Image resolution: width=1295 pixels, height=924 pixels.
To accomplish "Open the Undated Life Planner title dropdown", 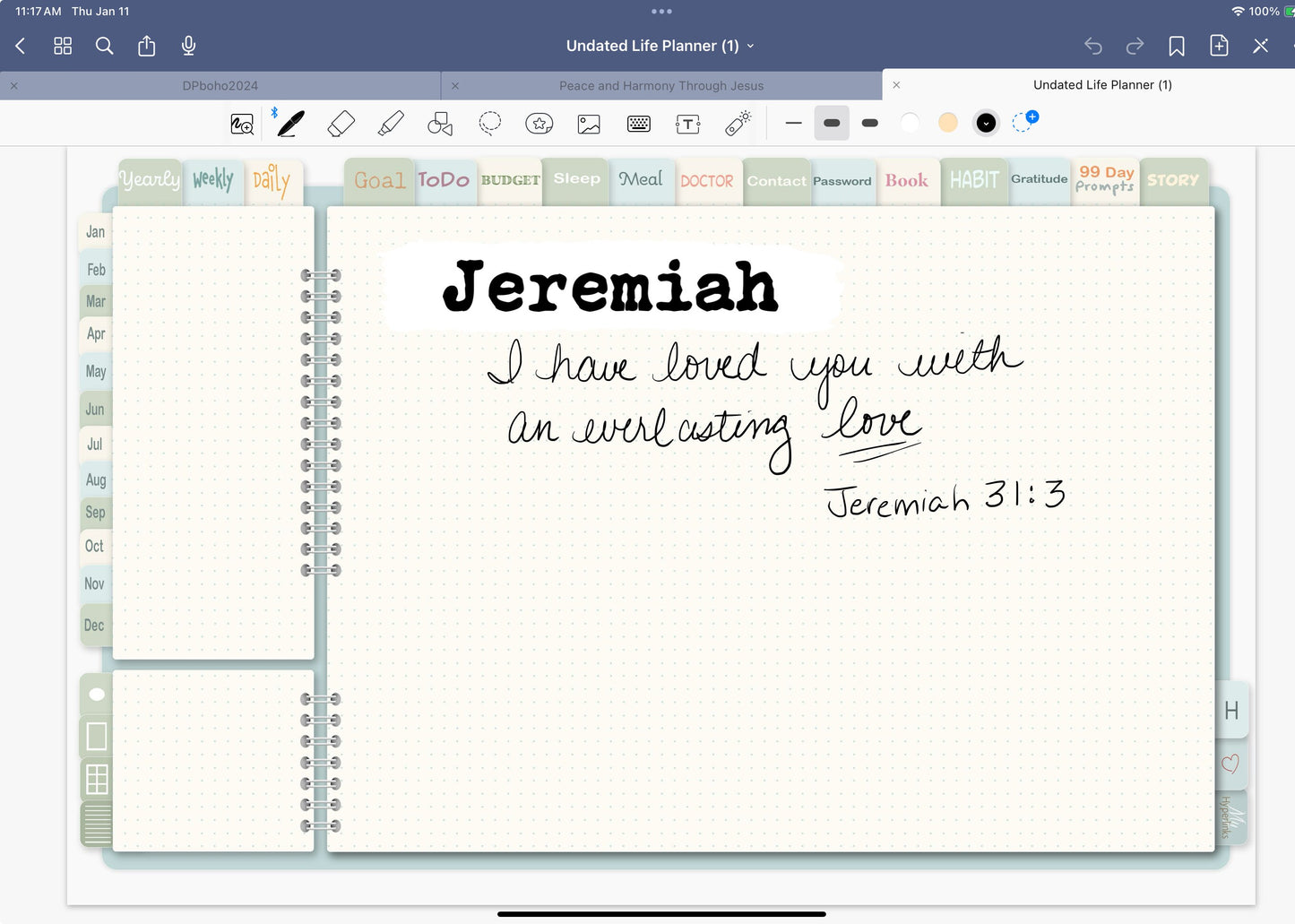I will [x=751, y=46].
